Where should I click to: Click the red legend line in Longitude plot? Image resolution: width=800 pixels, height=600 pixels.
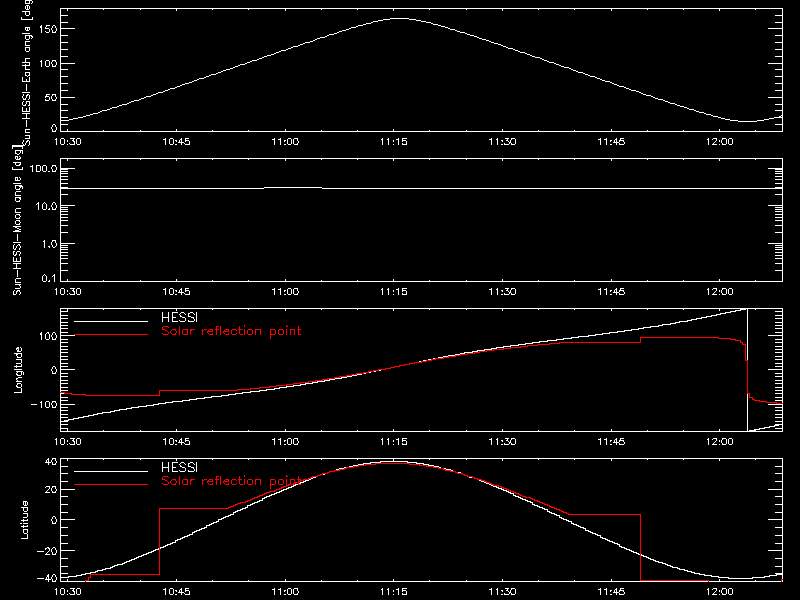[111, 335]
